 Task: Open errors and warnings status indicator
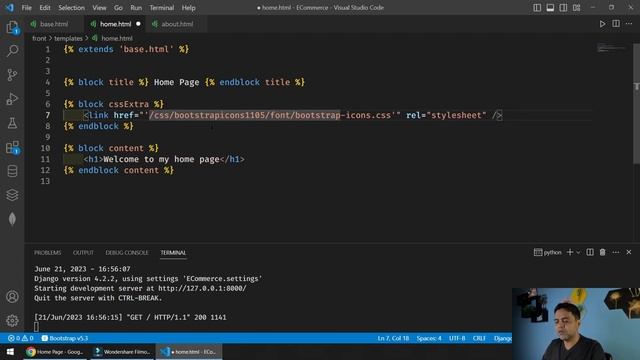[21, 338]
